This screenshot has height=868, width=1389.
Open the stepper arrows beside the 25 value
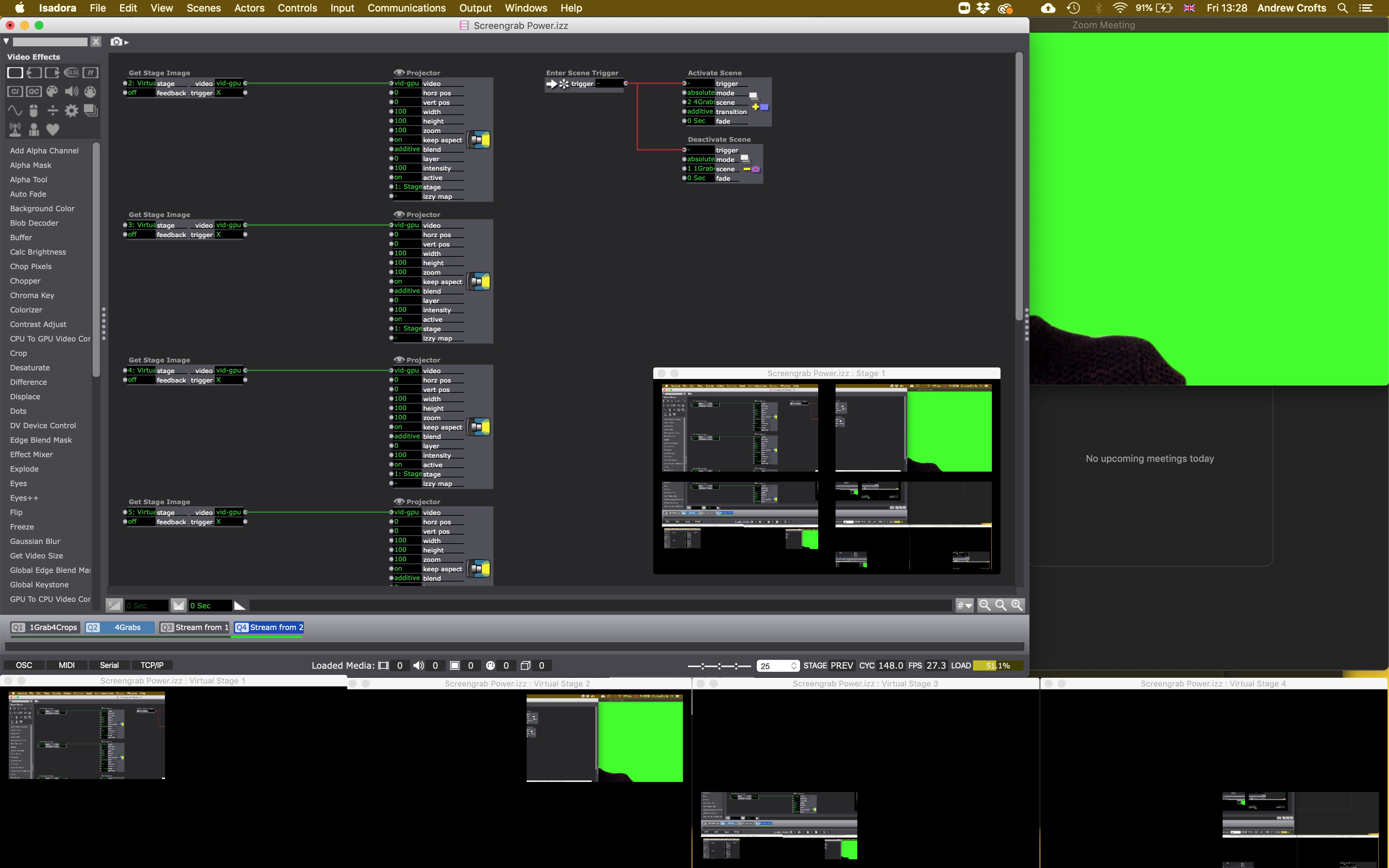794,666
